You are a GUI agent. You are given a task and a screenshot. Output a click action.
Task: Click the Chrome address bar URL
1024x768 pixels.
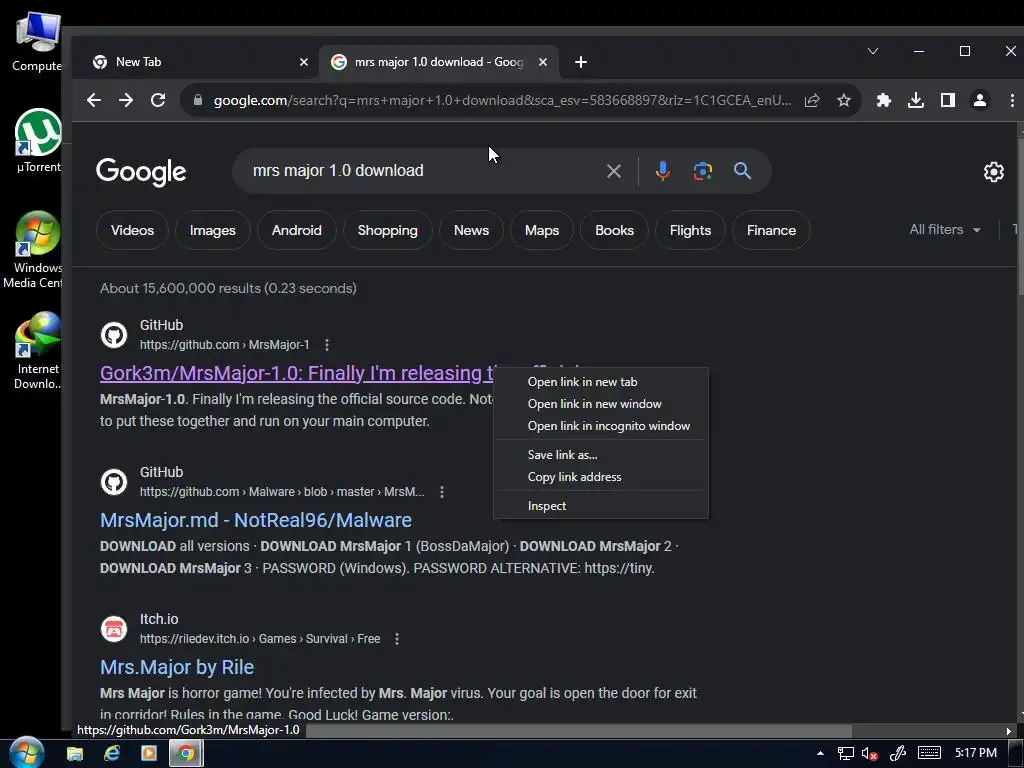click(x=502, y=101)
